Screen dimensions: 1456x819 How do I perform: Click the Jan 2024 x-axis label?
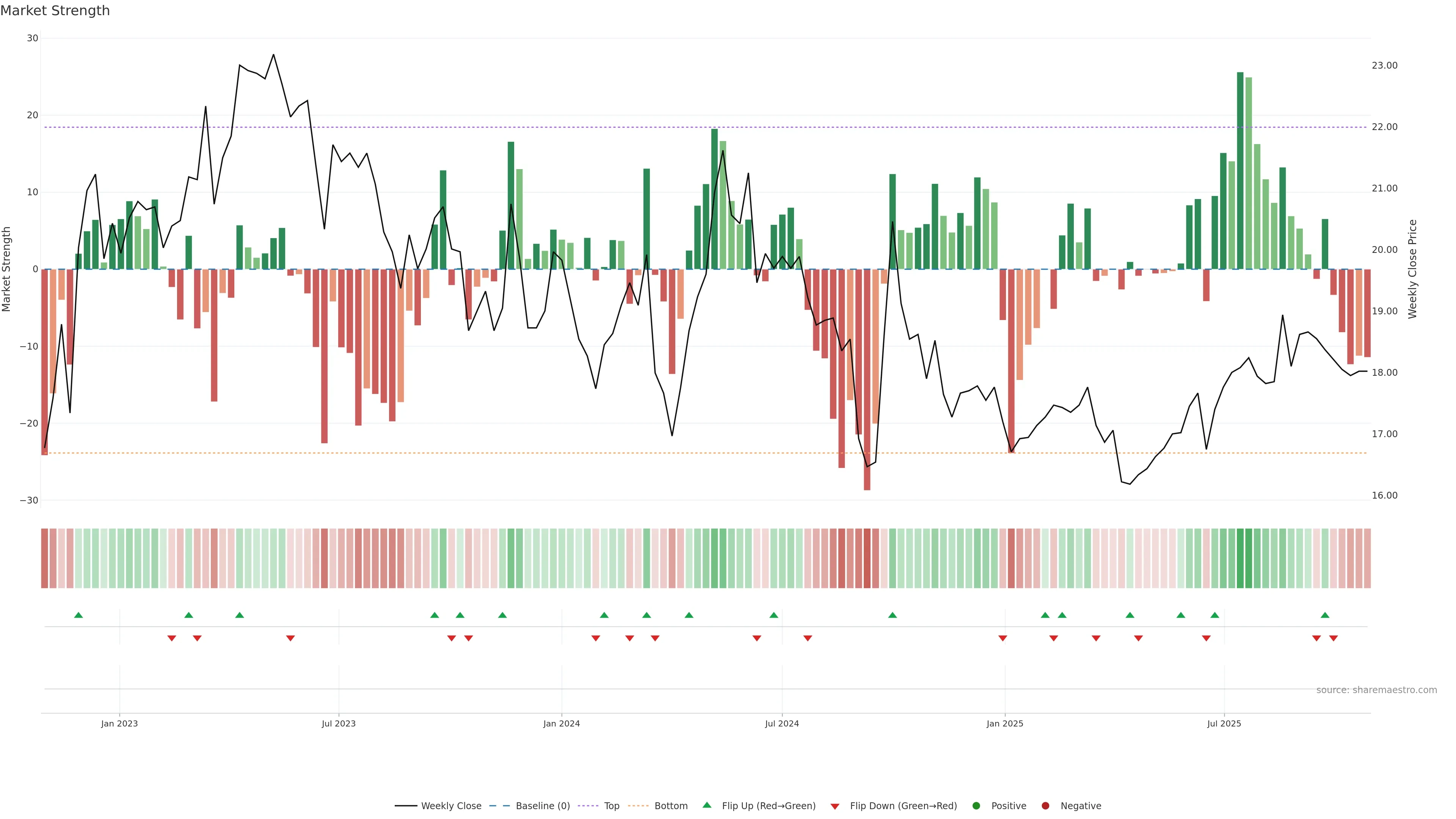pyautogui.click(x=561, y=723)
